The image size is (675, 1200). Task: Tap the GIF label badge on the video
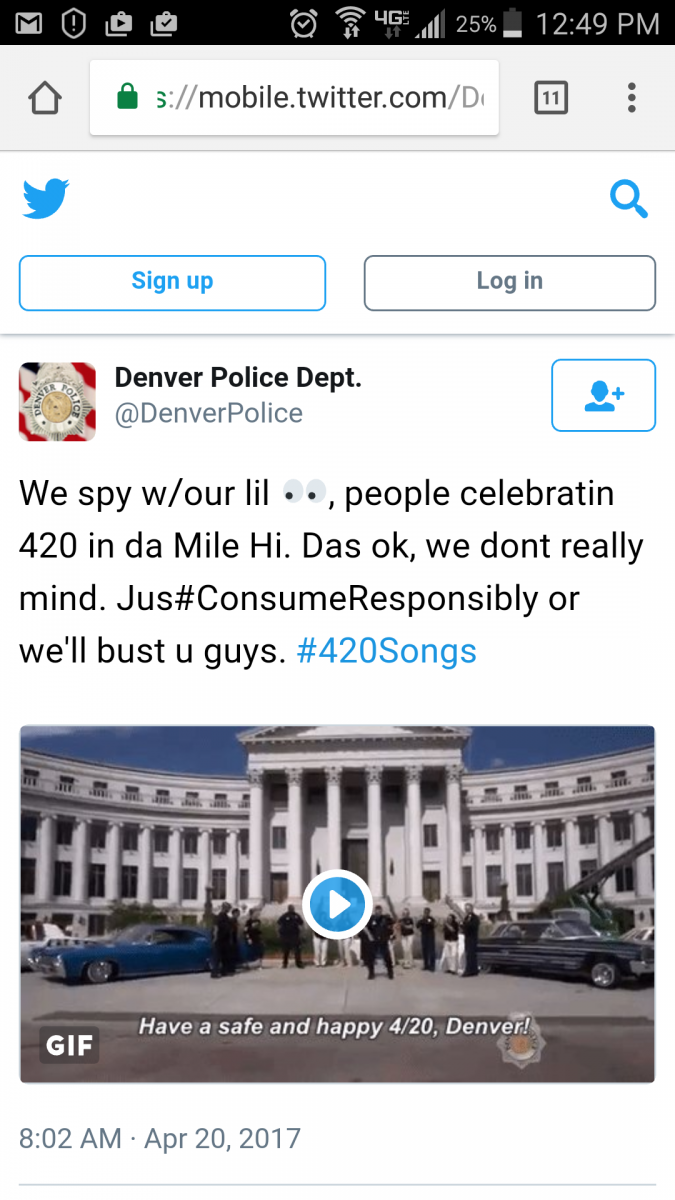70,1046
